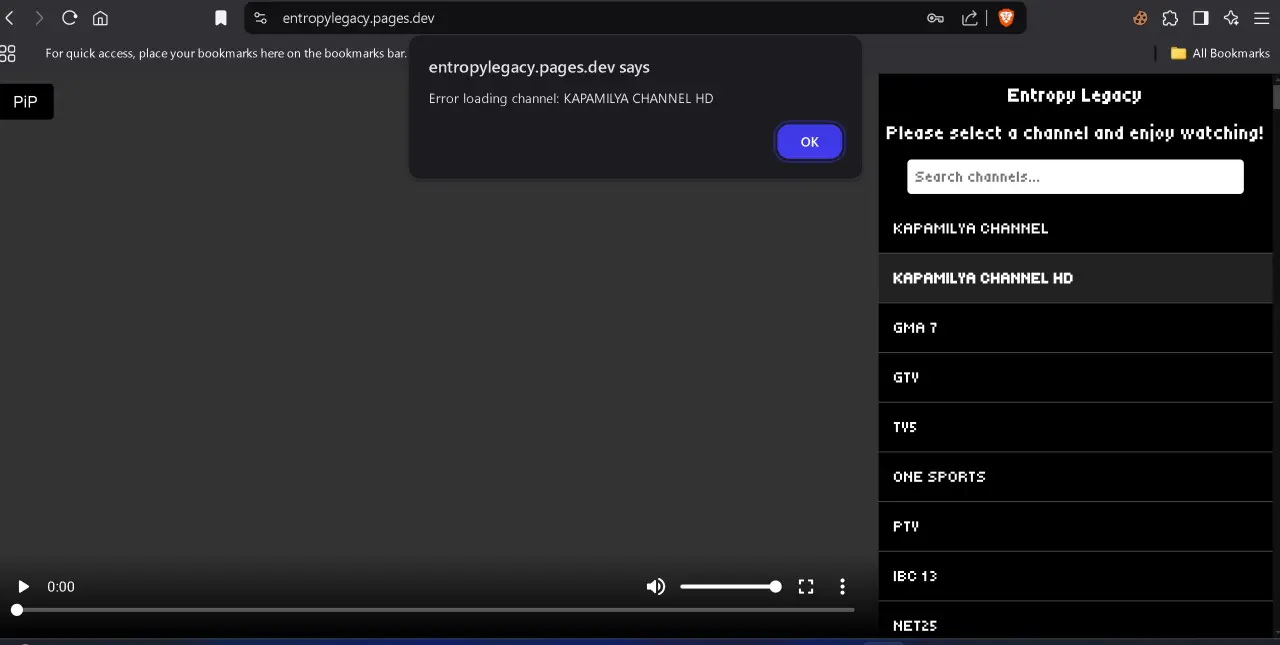Screen dimensions: 1280x645
Task: Select the NET25 channel
Action: click(1075, 621)
